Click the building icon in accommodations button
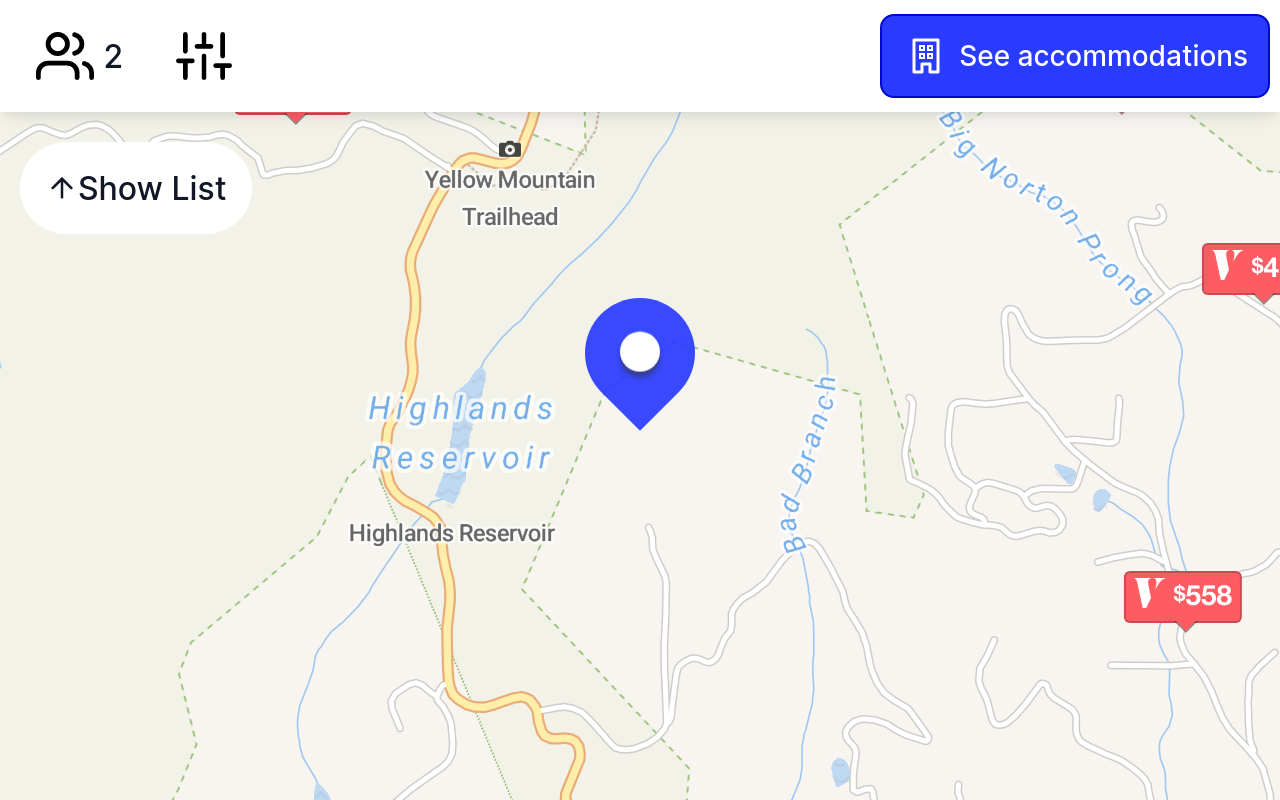Image resolution: width=1280 pixels, height=800 pixels. click(926, 56)
